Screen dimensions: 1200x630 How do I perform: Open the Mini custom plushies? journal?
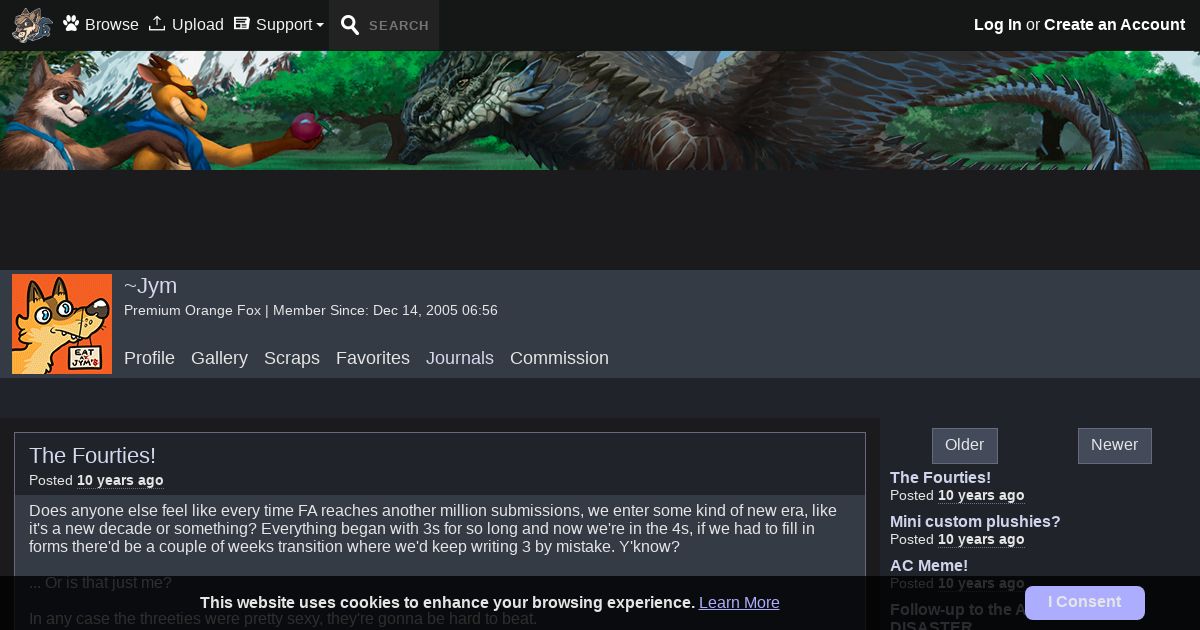975,522
